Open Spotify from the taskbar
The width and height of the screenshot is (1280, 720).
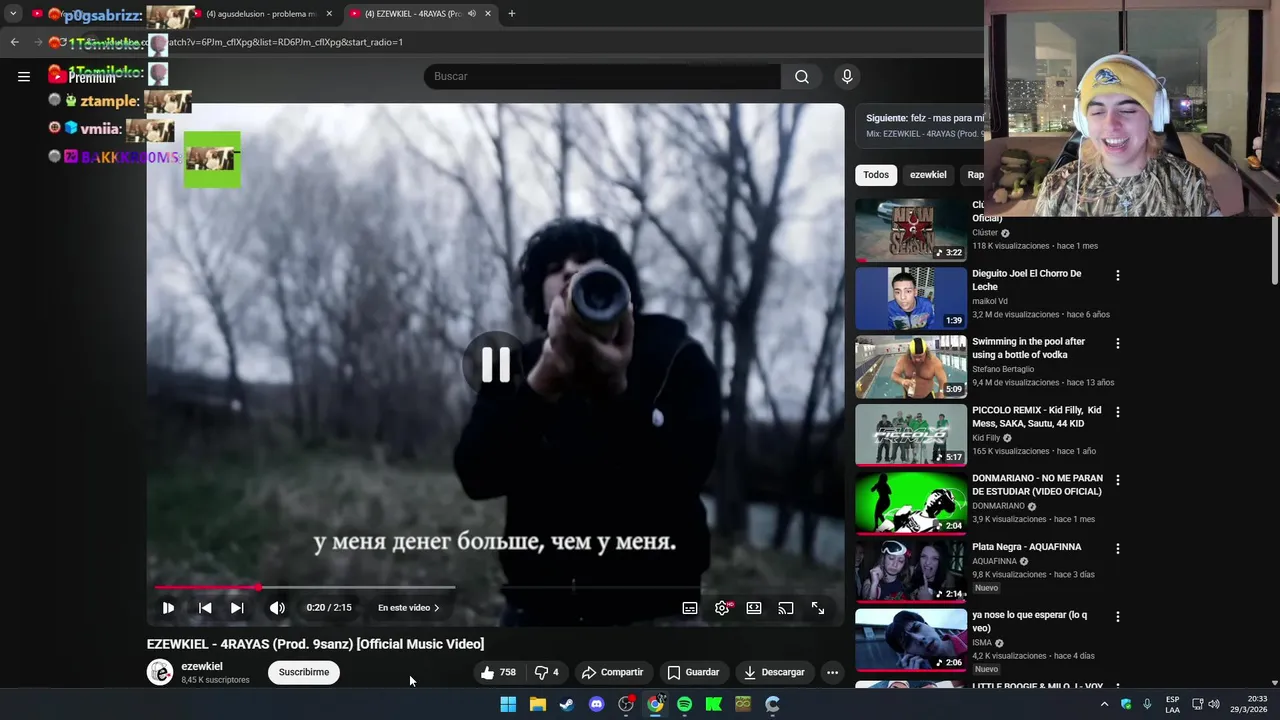(x=684, y=704)
